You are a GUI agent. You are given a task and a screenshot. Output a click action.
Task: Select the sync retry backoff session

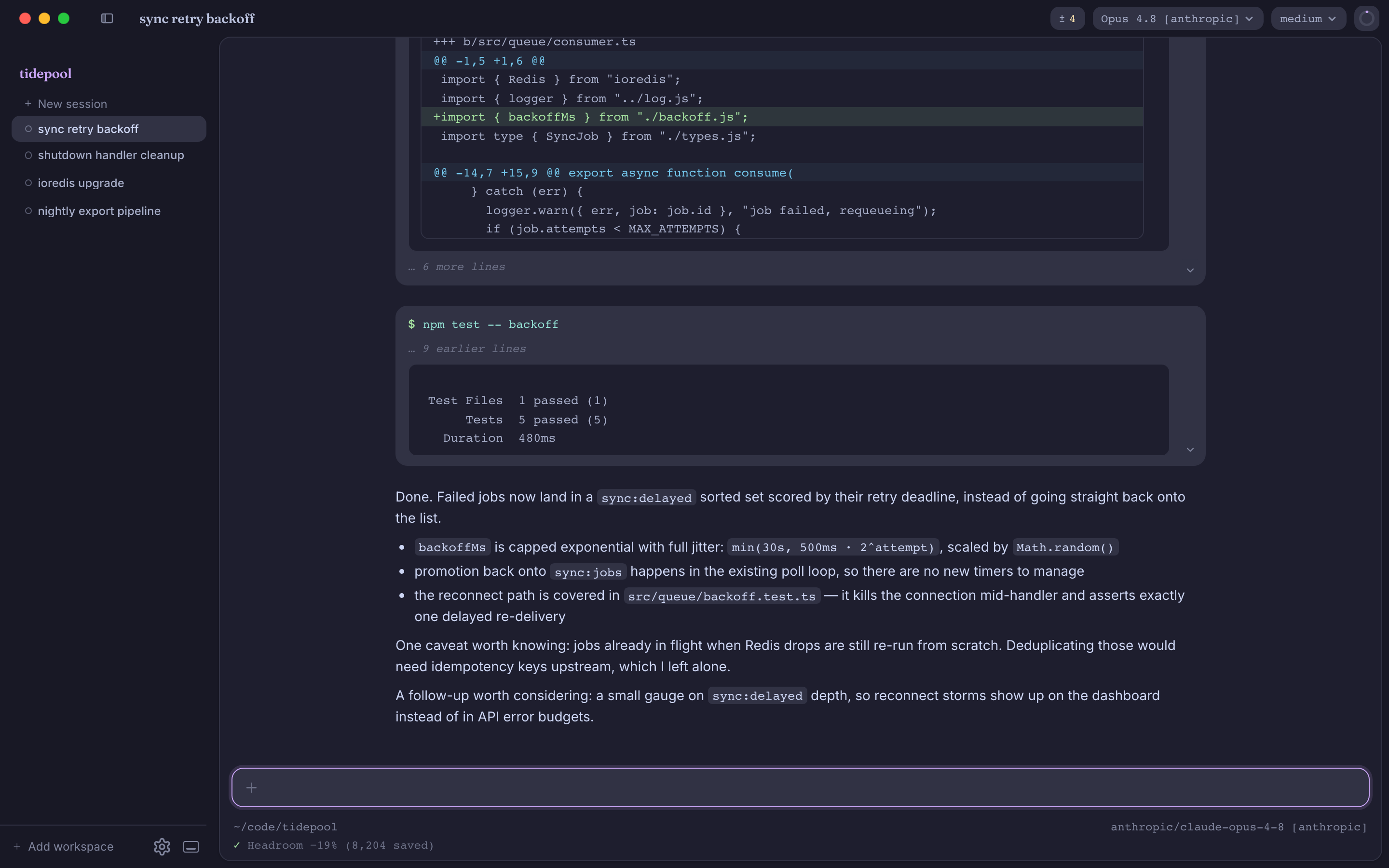tap(109, 129)
